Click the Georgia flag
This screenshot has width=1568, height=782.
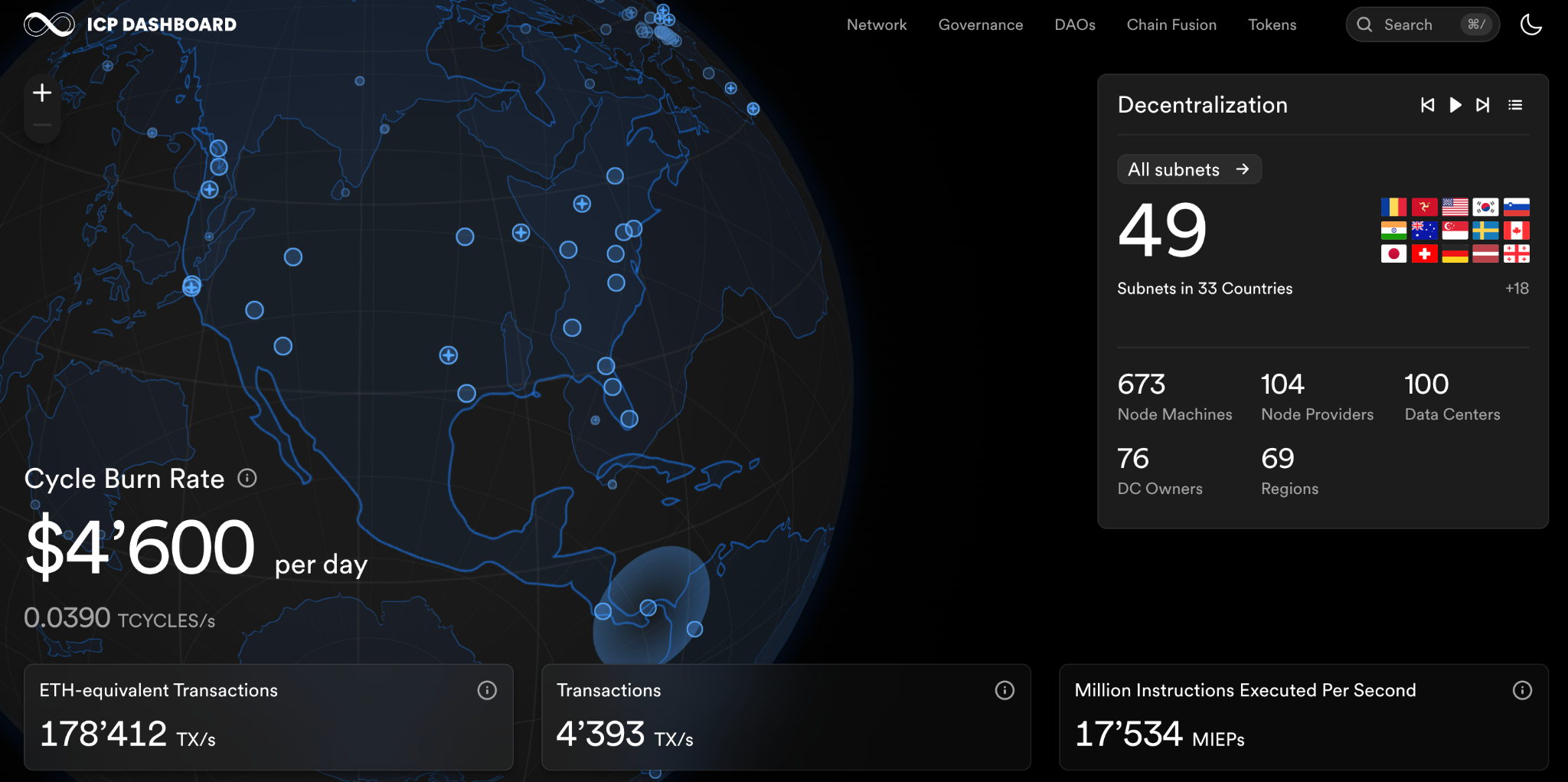[x=1517, y=254]
